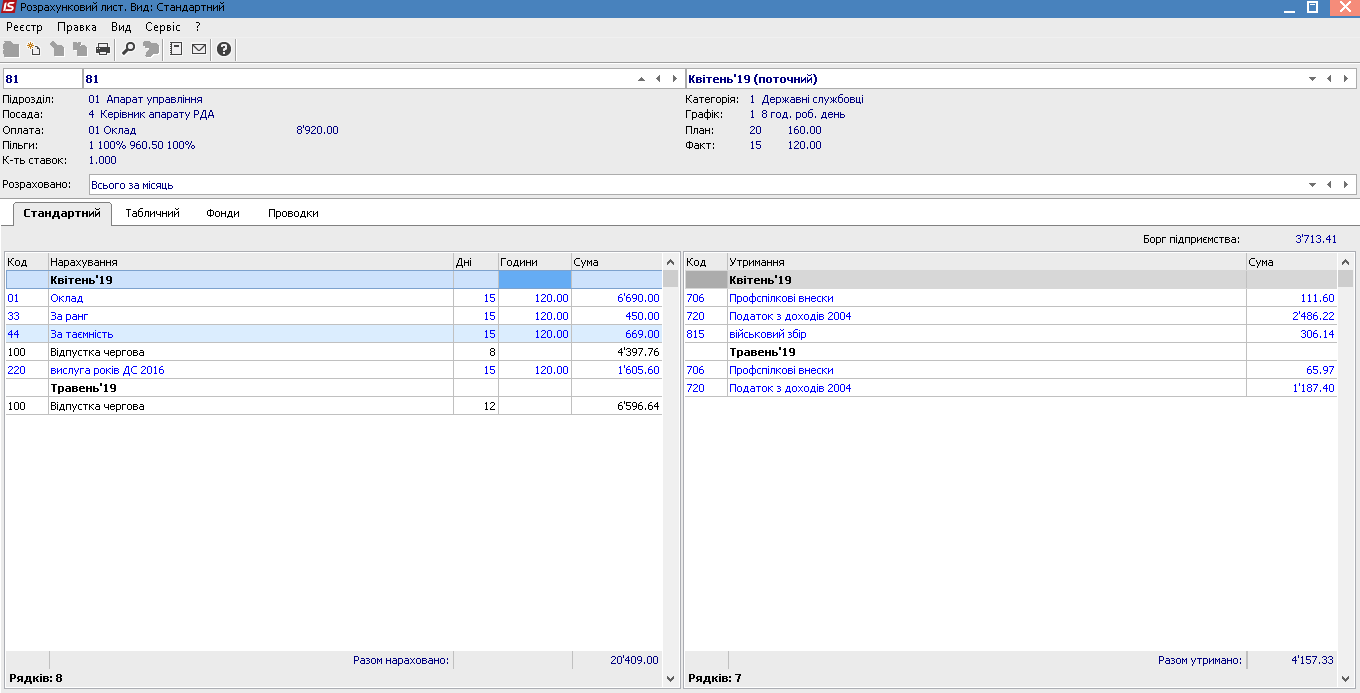This screenshot has height=693, width=1360.
Task: Click the Борг підприємства value 3'713.41
Action: click(x=1315, y=240)
